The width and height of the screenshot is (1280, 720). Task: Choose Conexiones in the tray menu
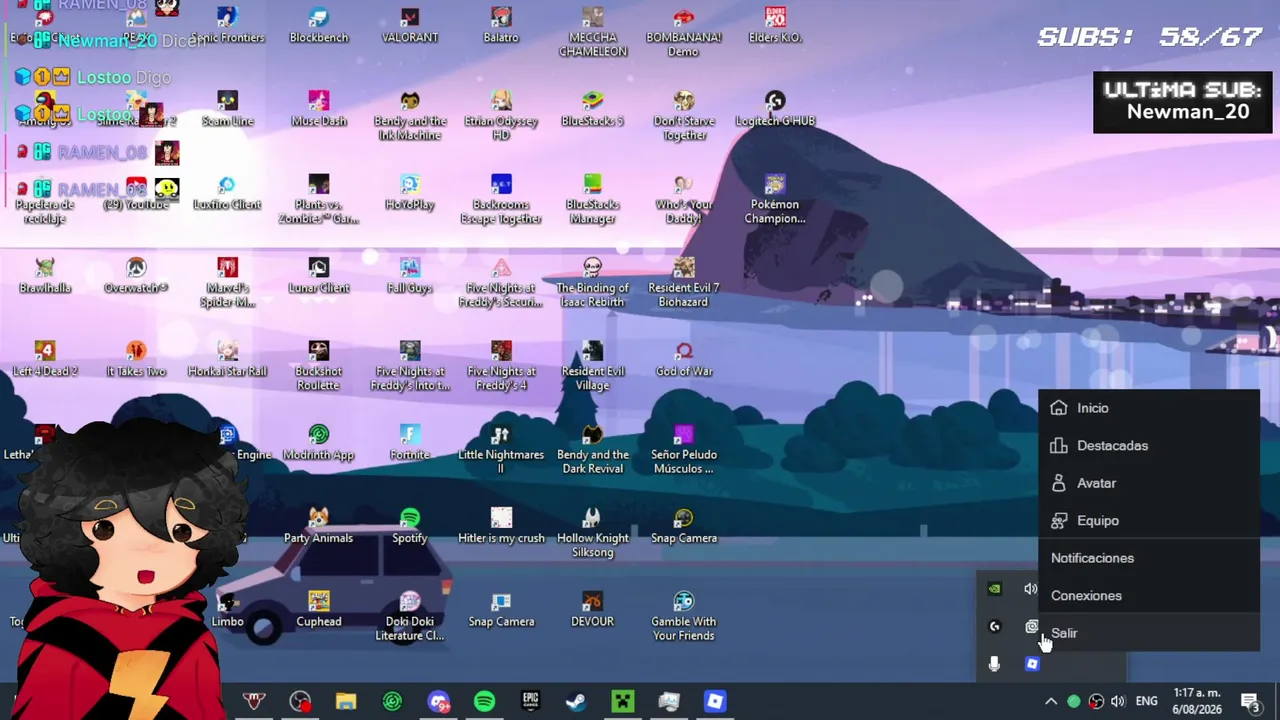coord(1149,596)
